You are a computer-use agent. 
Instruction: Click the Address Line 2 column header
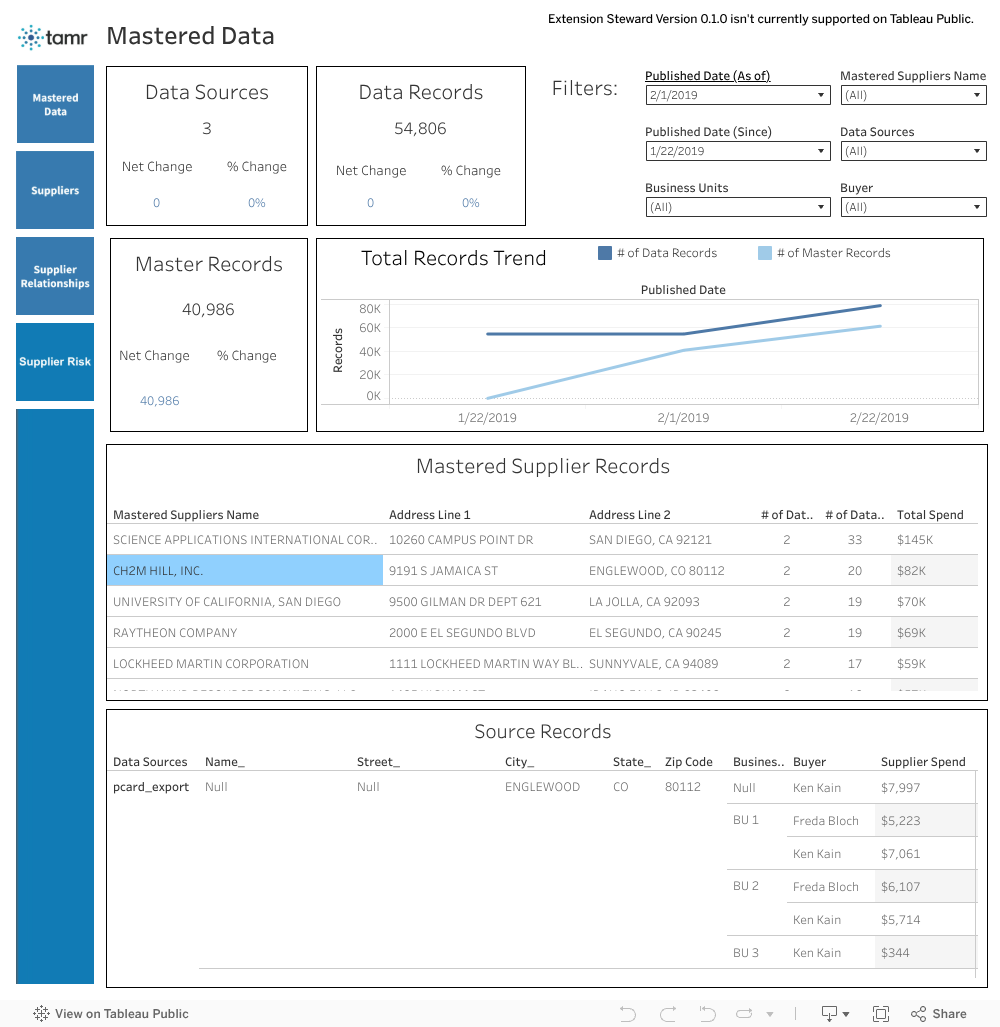[629, 515]
